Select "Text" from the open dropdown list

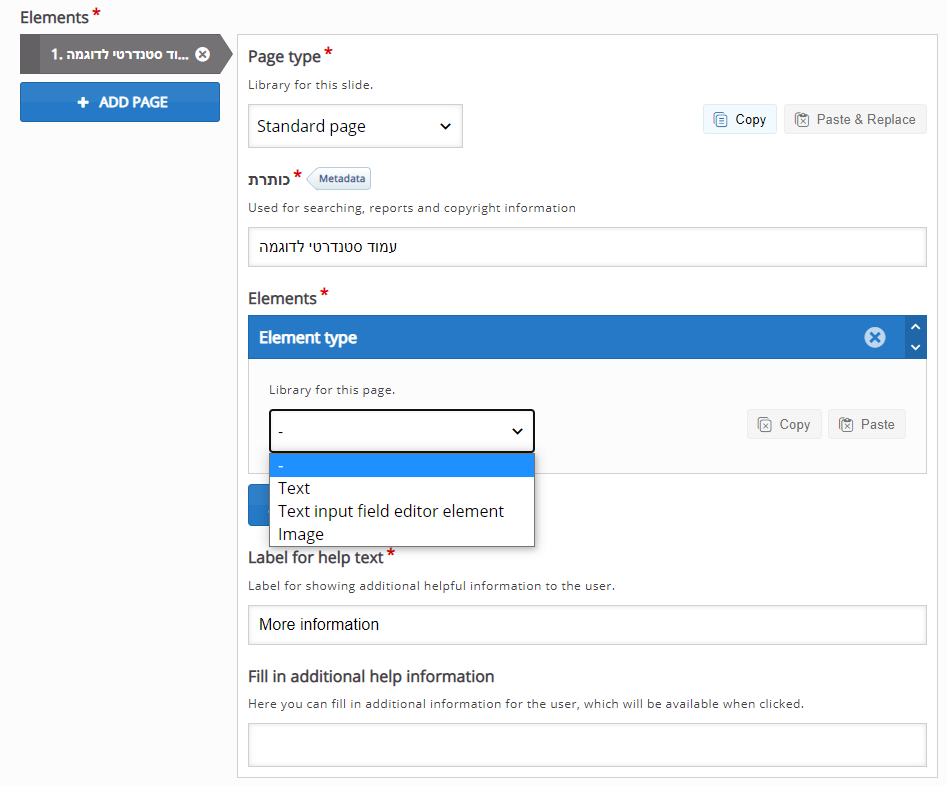tap(293, 488)
